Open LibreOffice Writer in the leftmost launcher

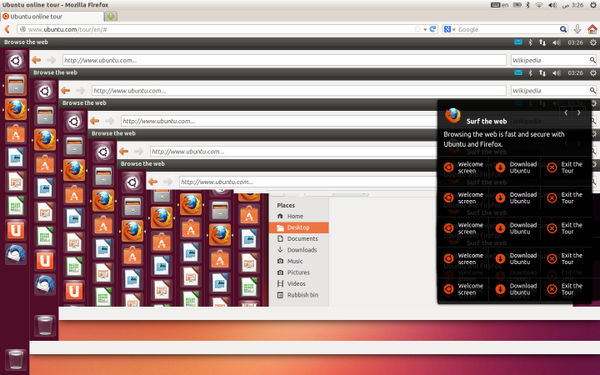16,158
